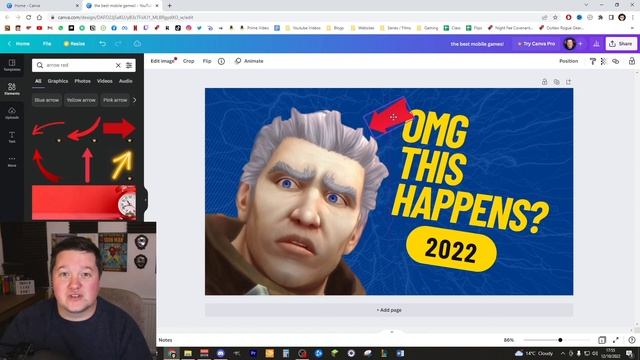640x360 pixels.
Task: Open the insights chart icon
Action: pos(596,44)
